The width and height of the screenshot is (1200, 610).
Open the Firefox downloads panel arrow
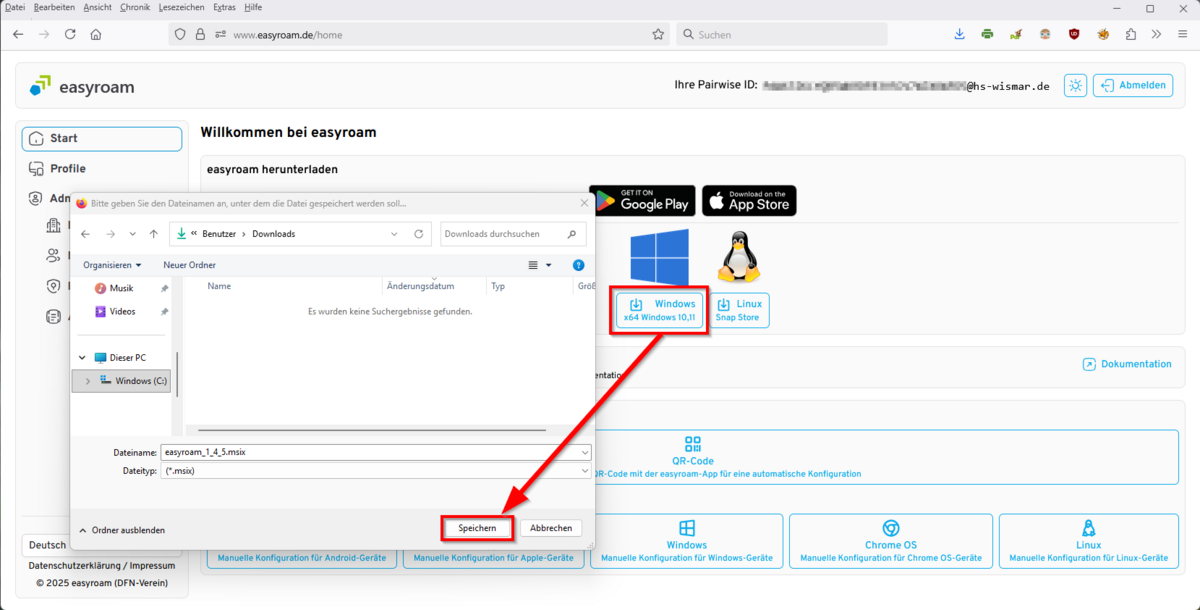point(959,34)
